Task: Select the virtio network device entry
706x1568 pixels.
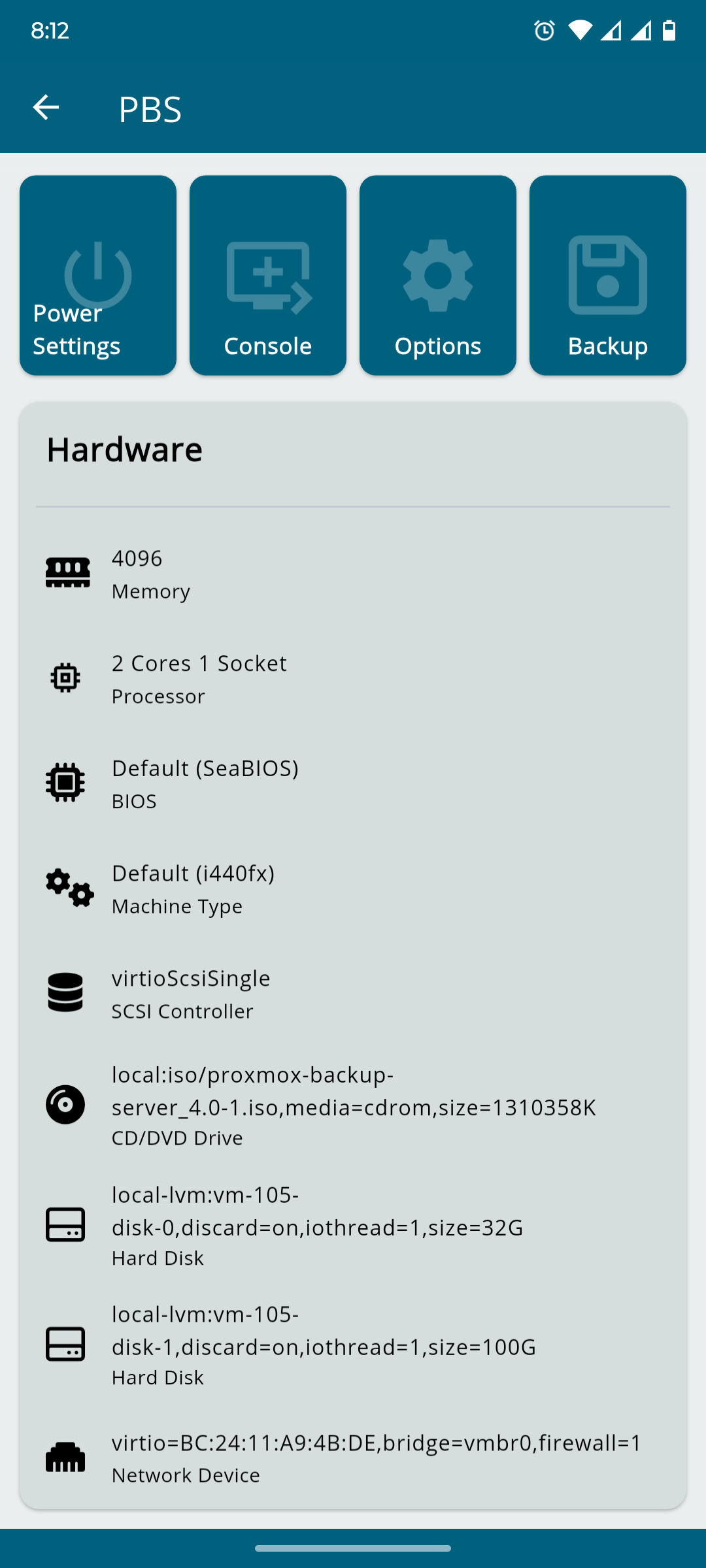Action: tap(377, 1458)
